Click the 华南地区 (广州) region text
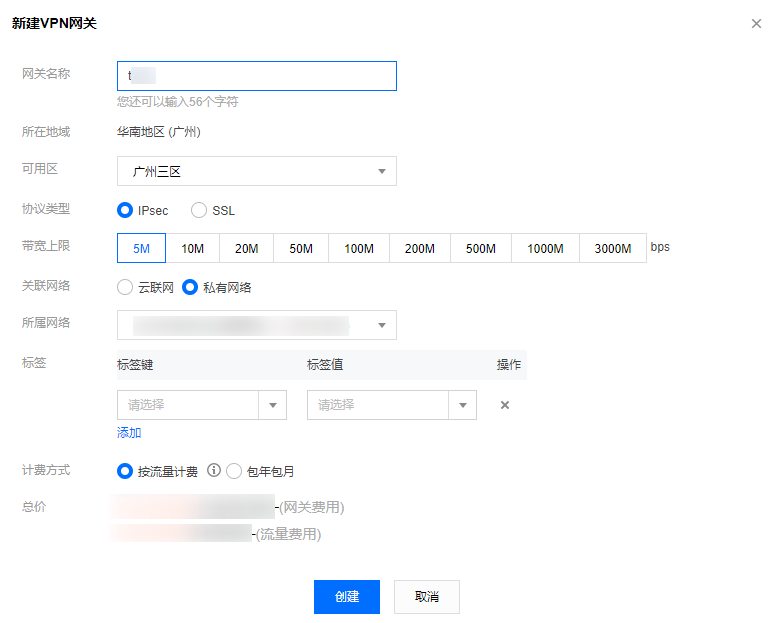 (159, 132)
